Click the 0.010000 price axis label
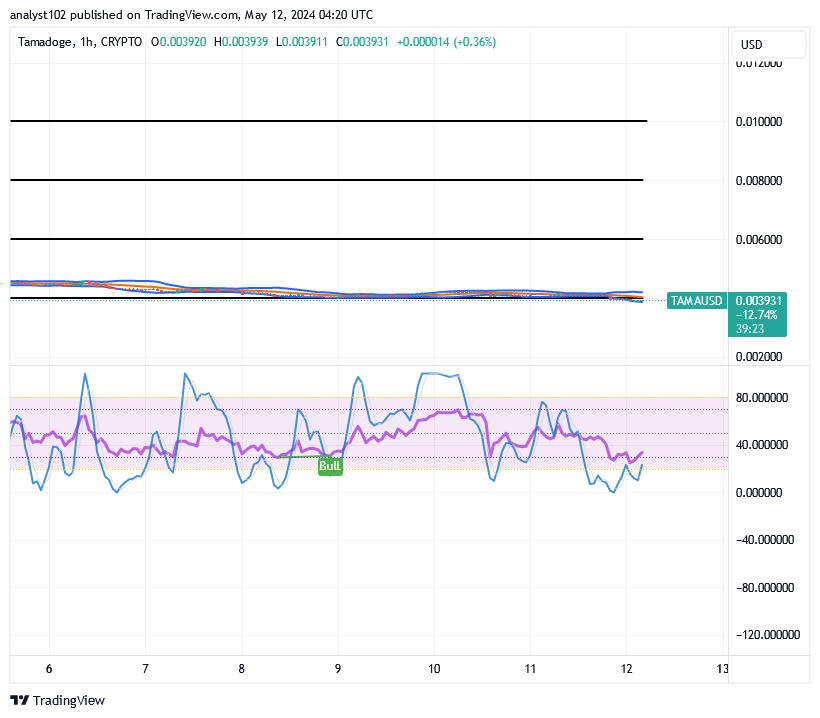 pos(759,122)
